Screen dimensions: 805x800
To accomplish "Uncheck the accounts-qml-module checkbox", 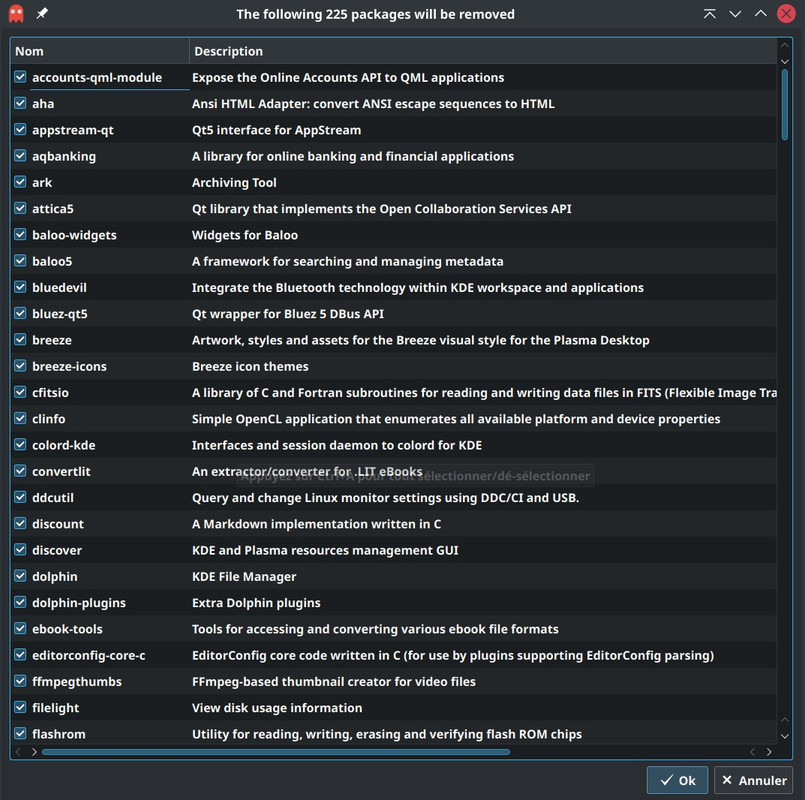I will point(20,77).
